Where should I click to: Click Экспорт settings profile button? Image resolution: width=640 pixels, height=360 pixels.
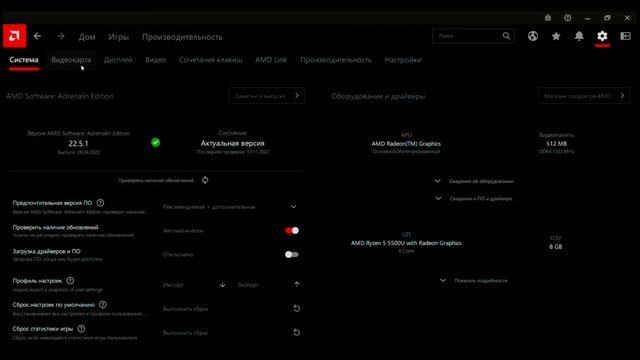click(x=248, y=285)
